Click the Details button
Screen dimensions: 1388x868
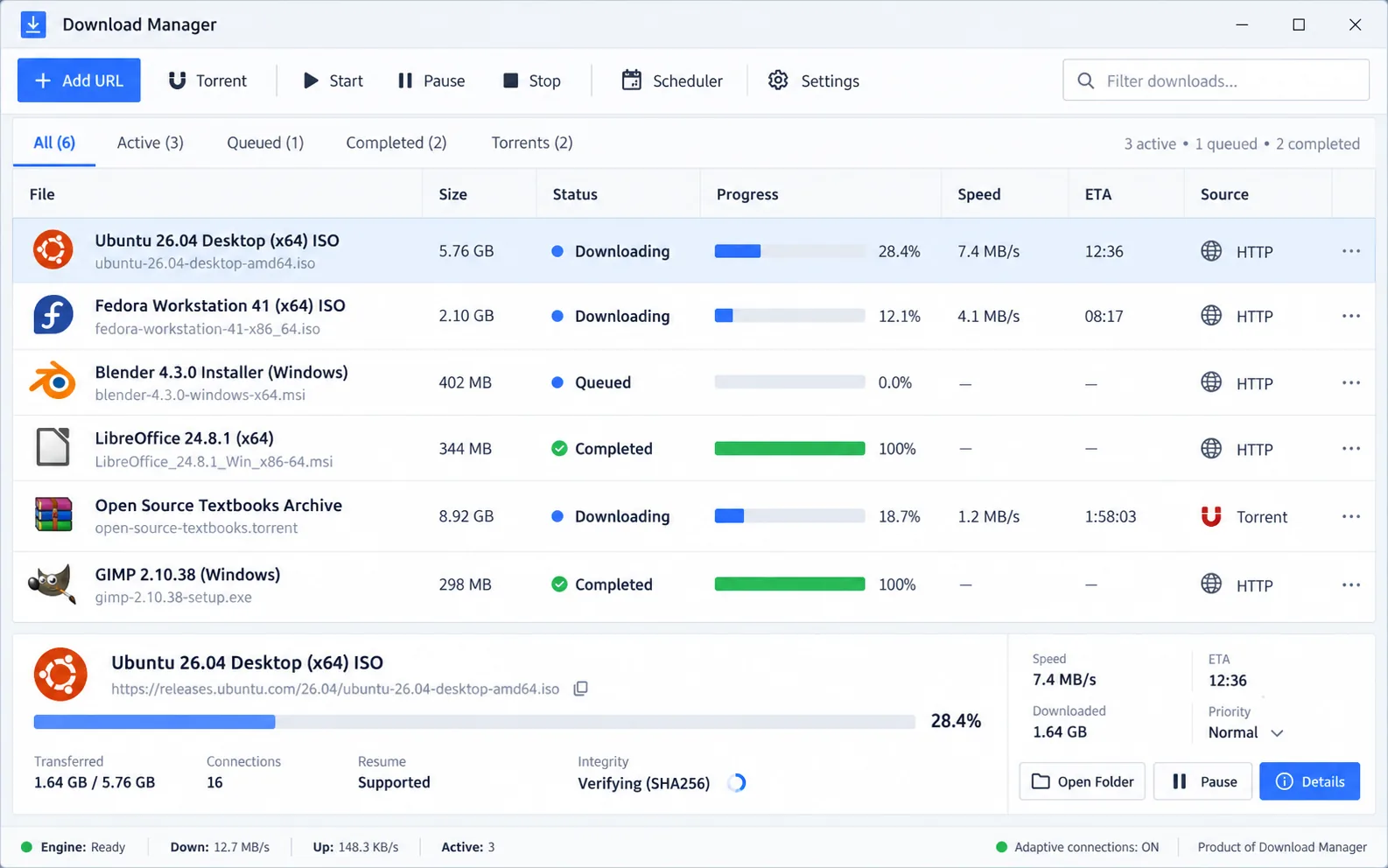[x=1309, y=781]
